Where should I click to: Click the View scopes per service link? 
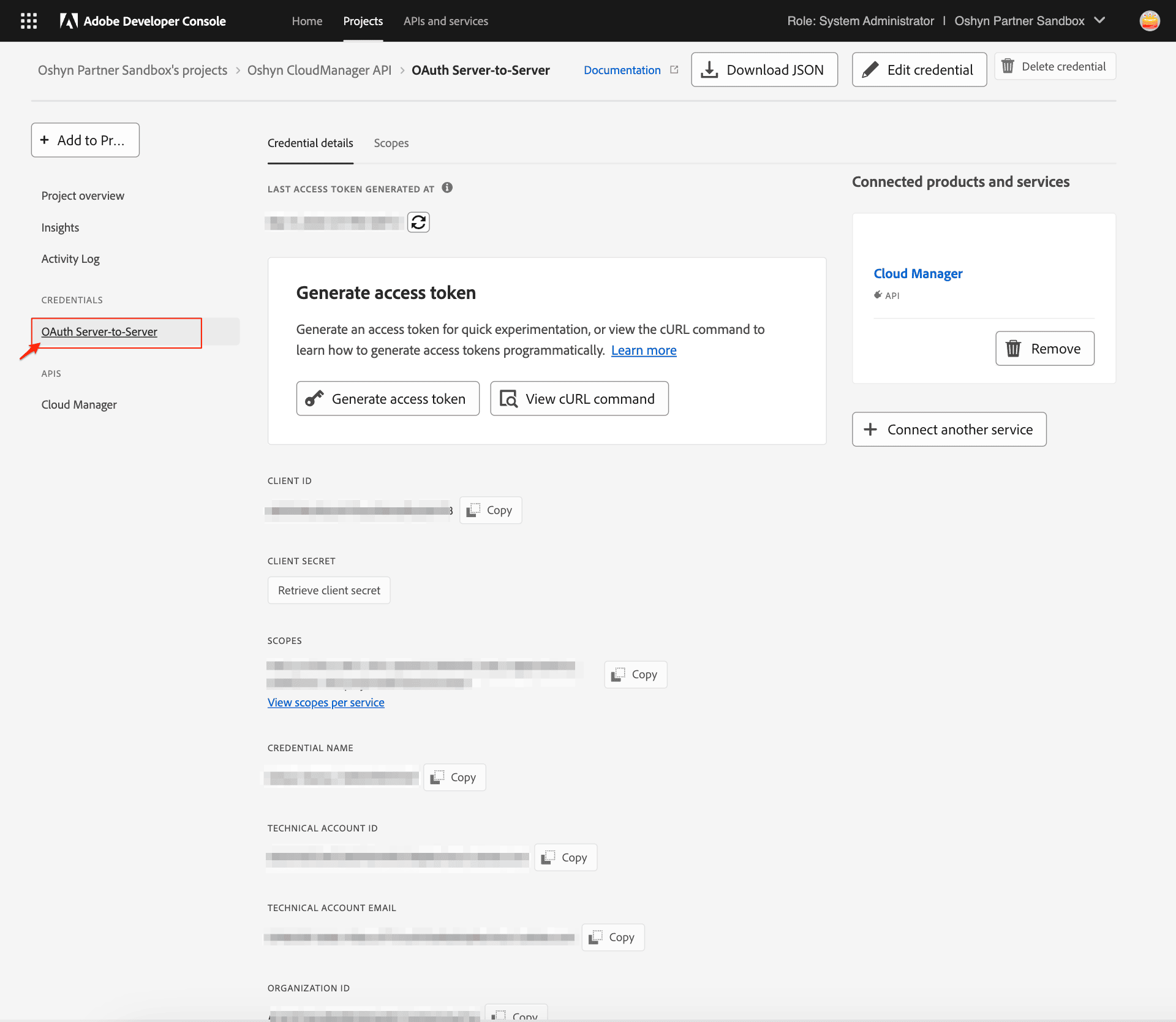(326, 702)
